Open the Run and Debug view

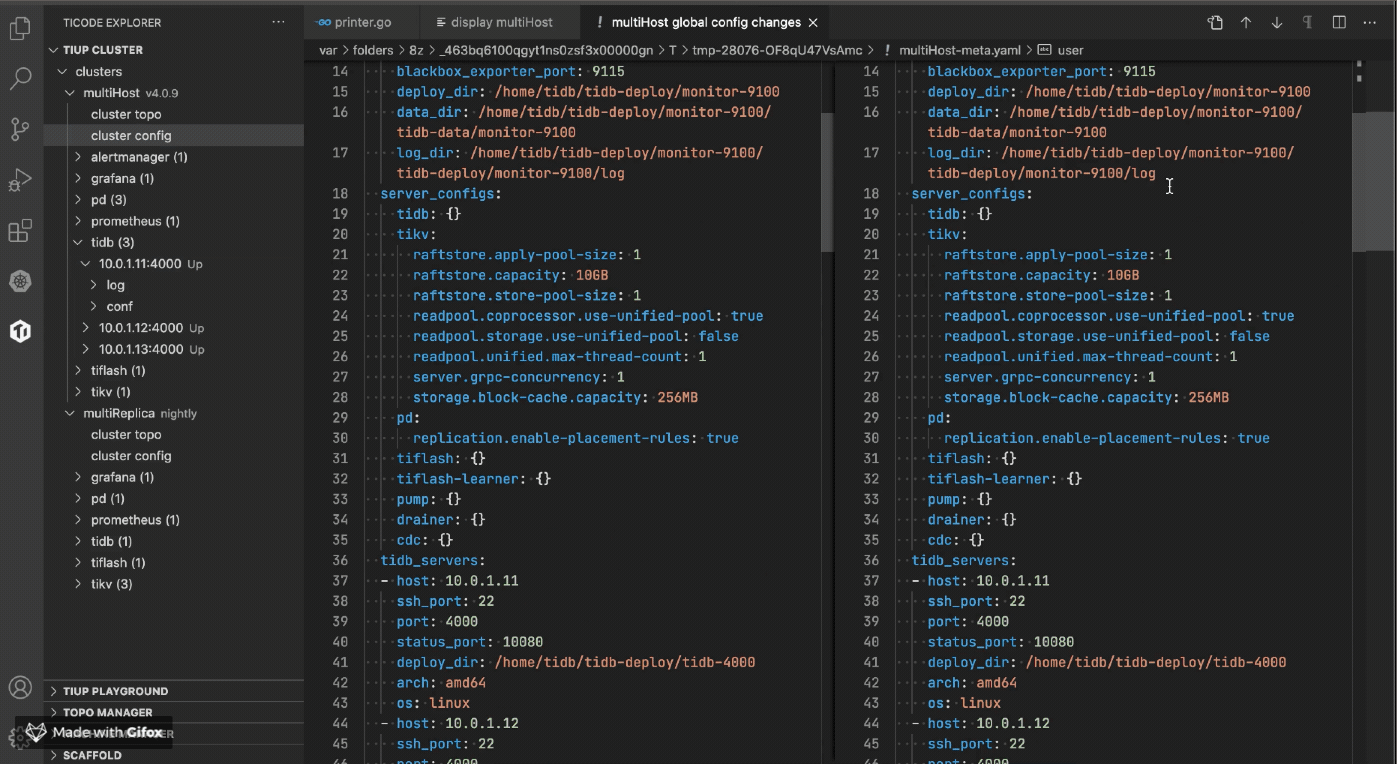tap(20, 180)
